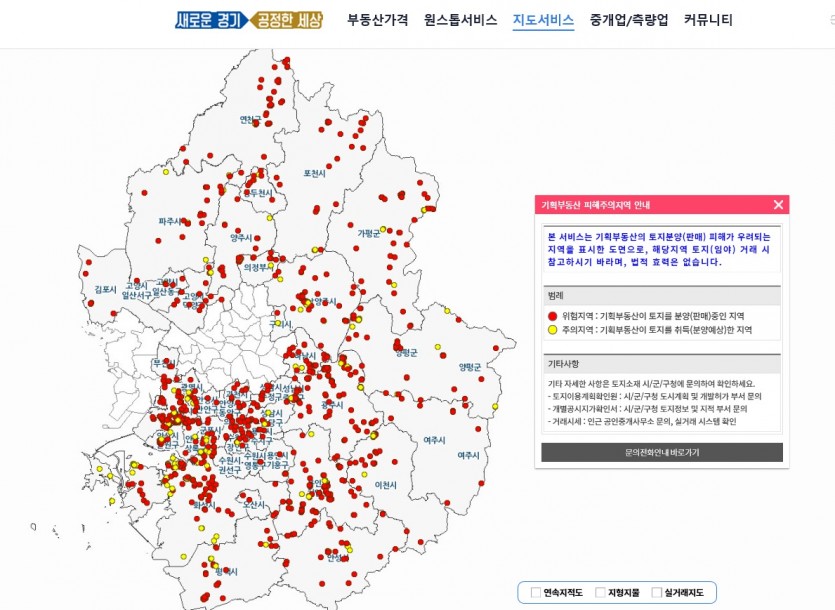The height and width of the screenshot is (610, 835).
Task: Enable the 연속지적도 checkbox
Action: [535, 592]
